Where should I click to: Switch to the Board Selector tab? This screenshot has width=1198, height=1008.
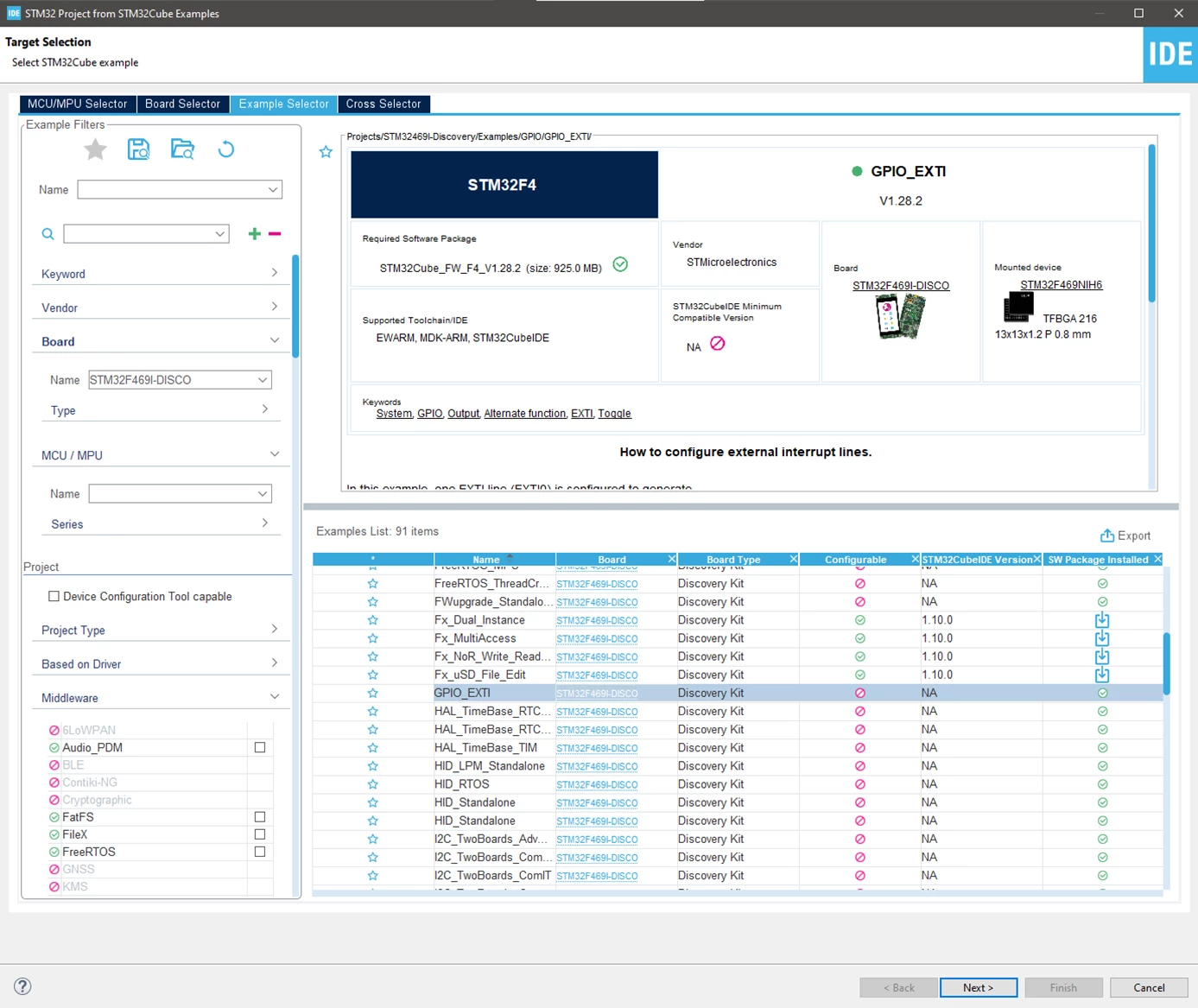tap(182, 104)
